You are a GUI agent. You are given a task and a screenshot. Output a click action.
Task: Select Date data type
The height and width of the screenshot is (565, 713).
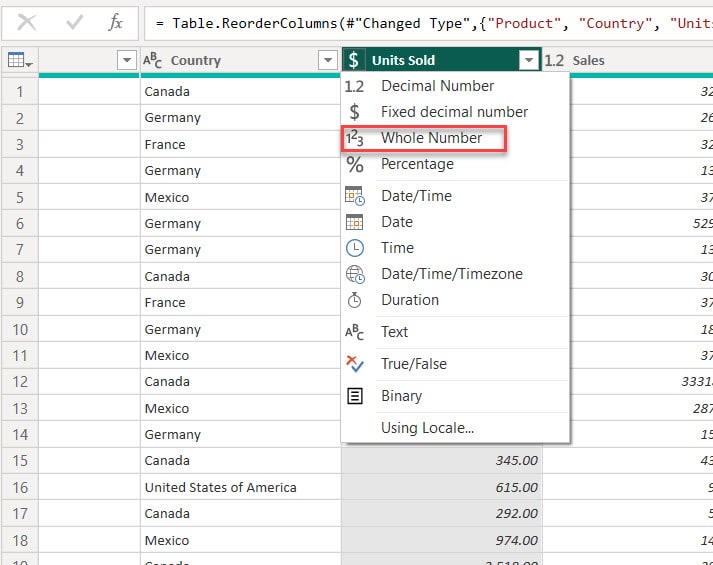455,222
